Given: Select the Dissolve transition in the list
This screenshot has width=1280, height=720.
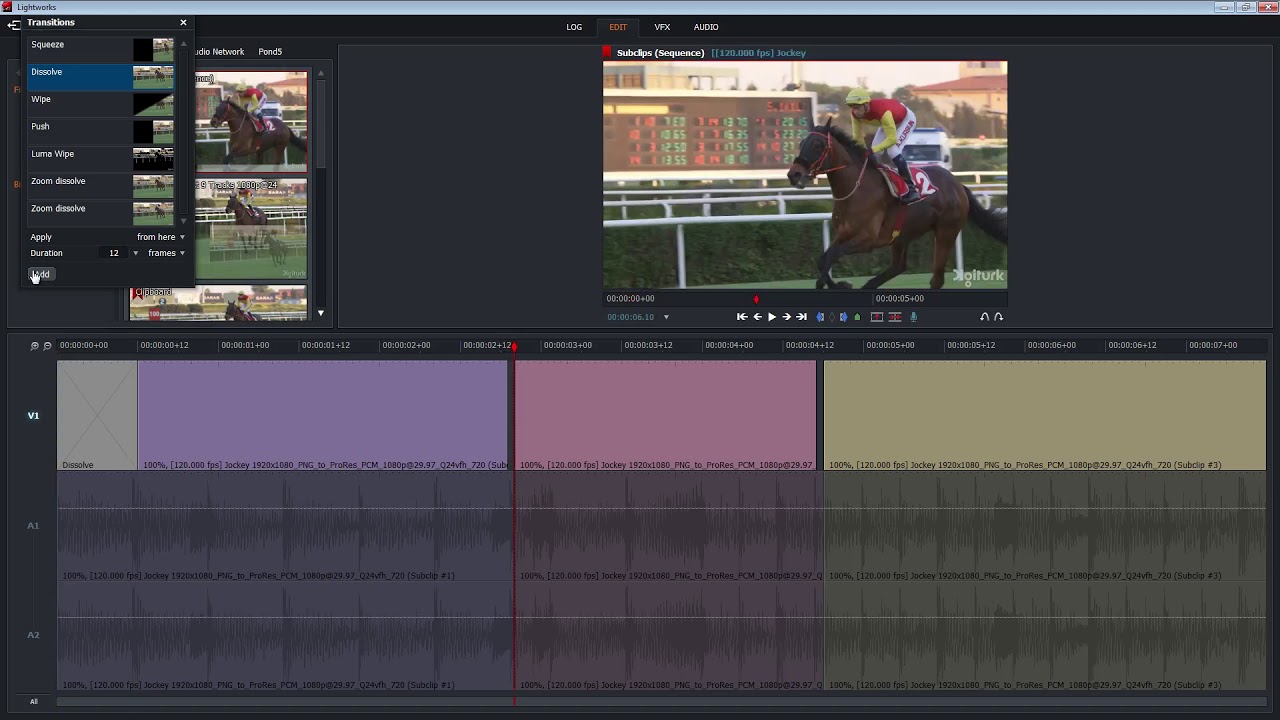Looking at the screenshot, I should (x=102, y=76).
